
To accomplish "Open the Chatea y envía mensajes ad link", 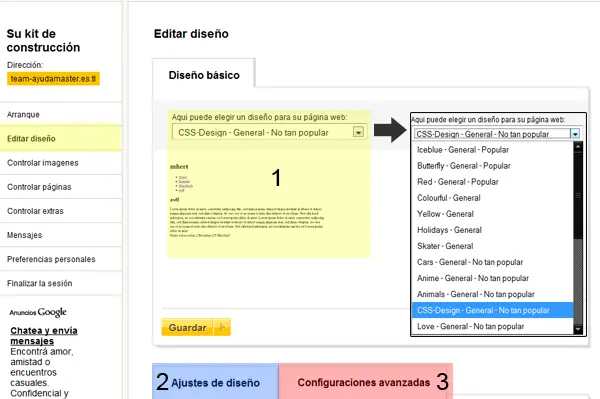I will [x=44, y=335].
